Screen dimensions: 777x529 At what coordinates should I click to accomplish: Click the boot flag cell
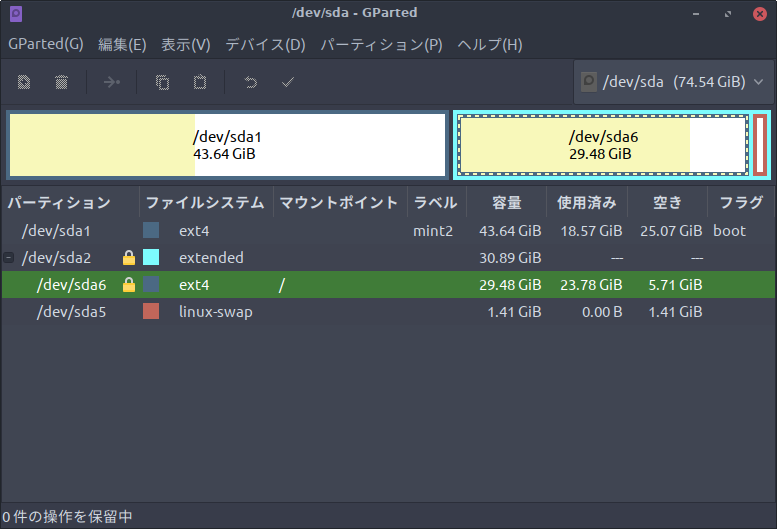click(x=729, y=231)
